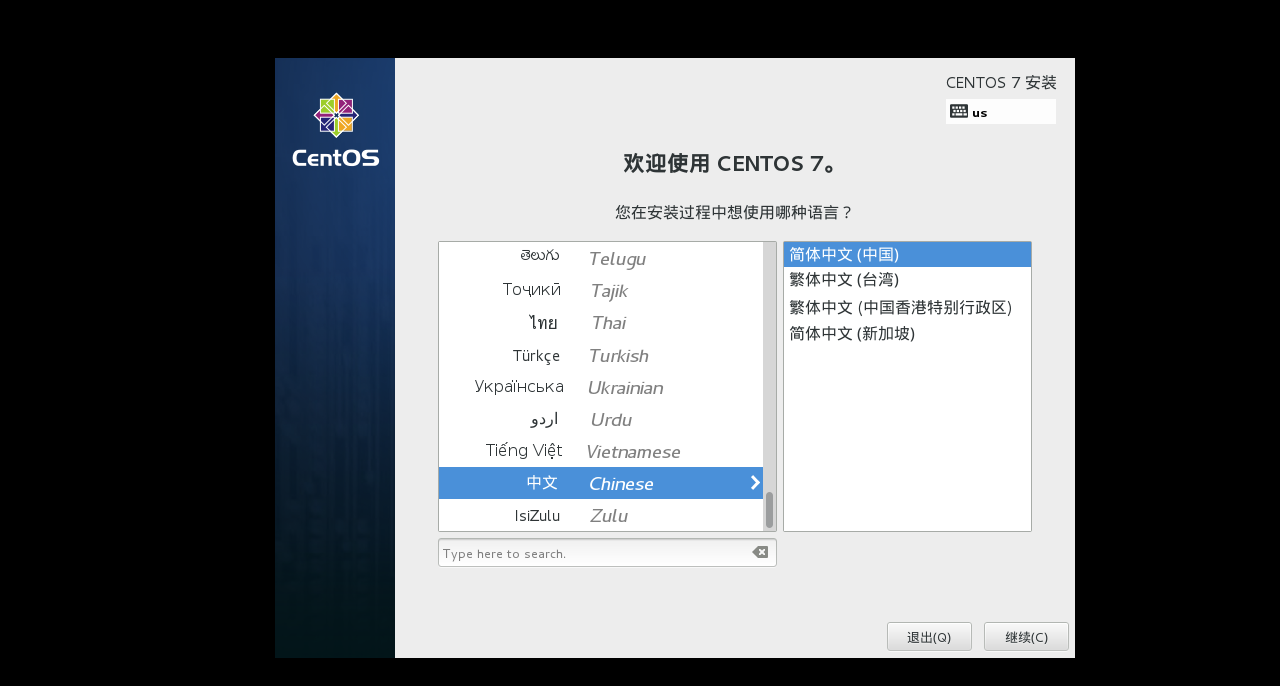Viewport: 1280px width, 686px height.
Task: Select Tajik language
Action: point(601,290)
